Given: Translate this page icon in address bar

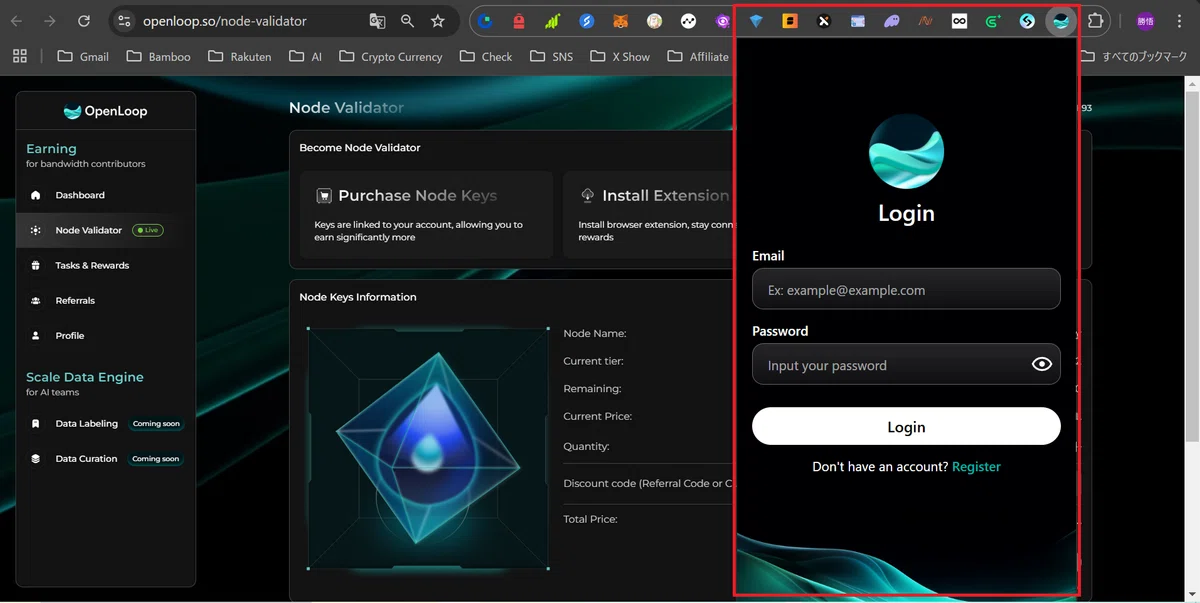Looking at the screenshot, I should [377, 21].
